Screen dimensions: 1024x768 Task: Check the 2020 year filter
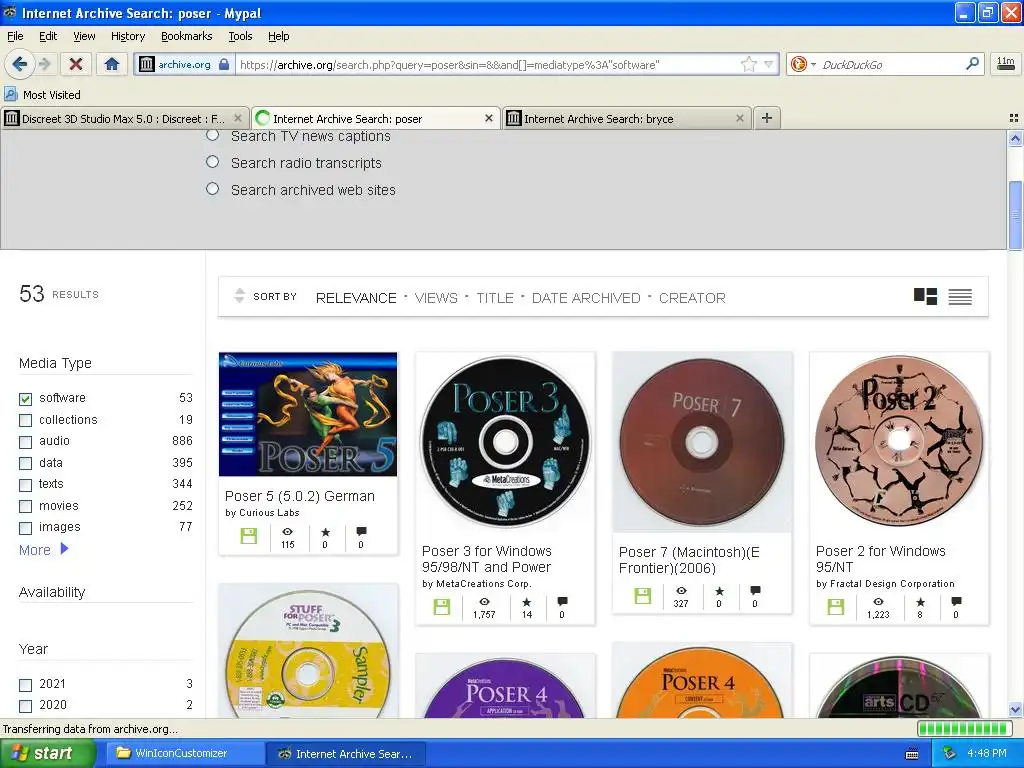[x=25, y=706]
